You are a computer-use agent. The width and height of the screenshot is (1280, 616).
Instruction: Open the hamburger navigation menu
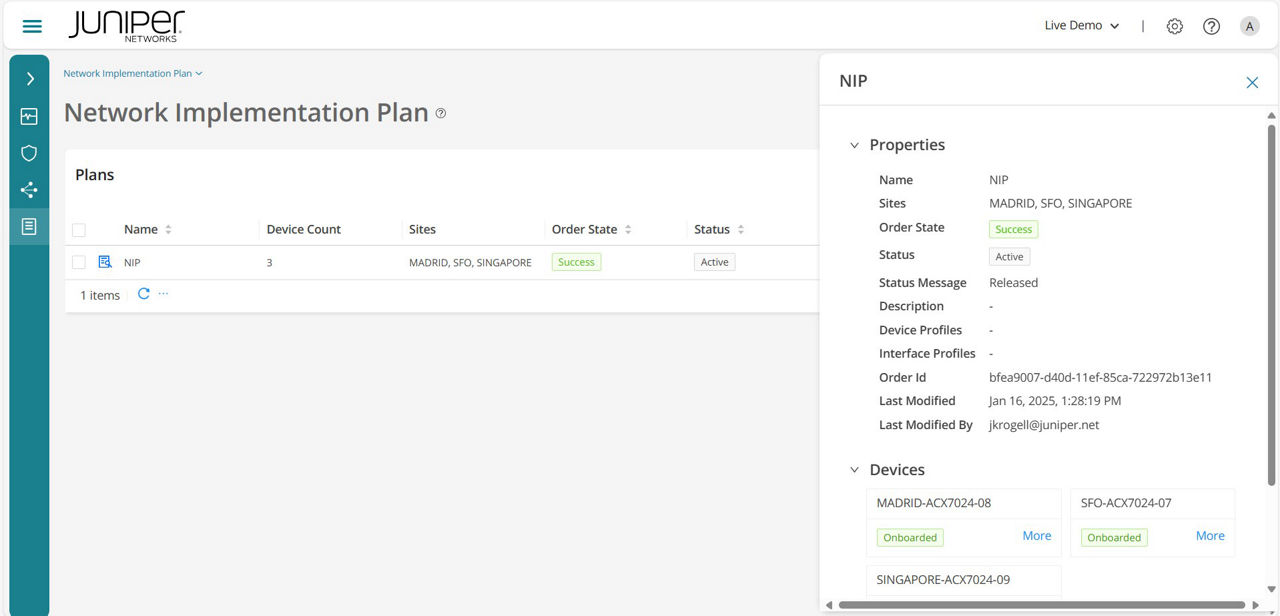tap(31, 25)
